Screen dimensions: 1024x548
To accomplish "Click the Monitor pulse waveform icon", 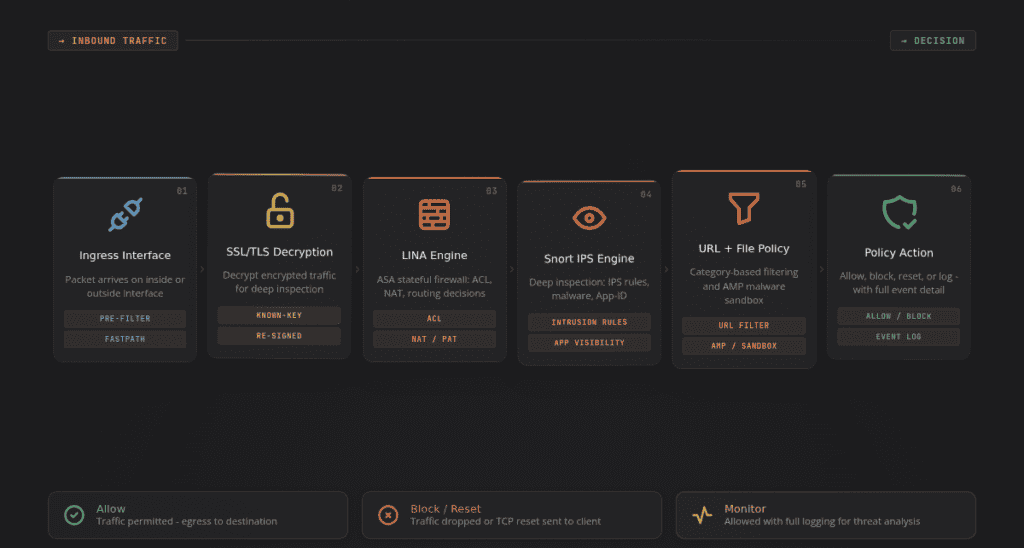I will click(702, 515).
